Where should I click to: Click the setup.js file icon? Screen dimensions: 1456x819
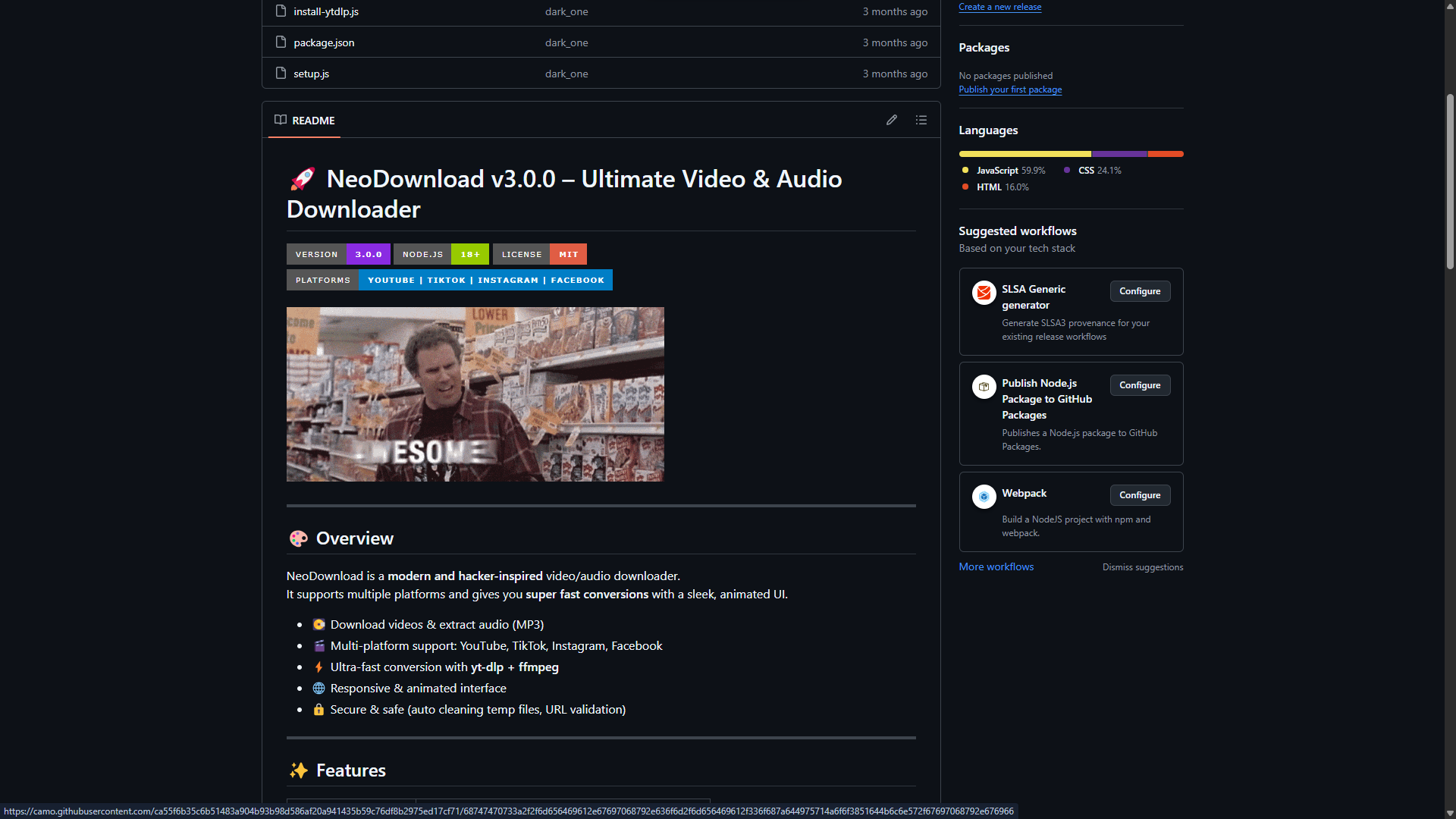pos(281,74)
